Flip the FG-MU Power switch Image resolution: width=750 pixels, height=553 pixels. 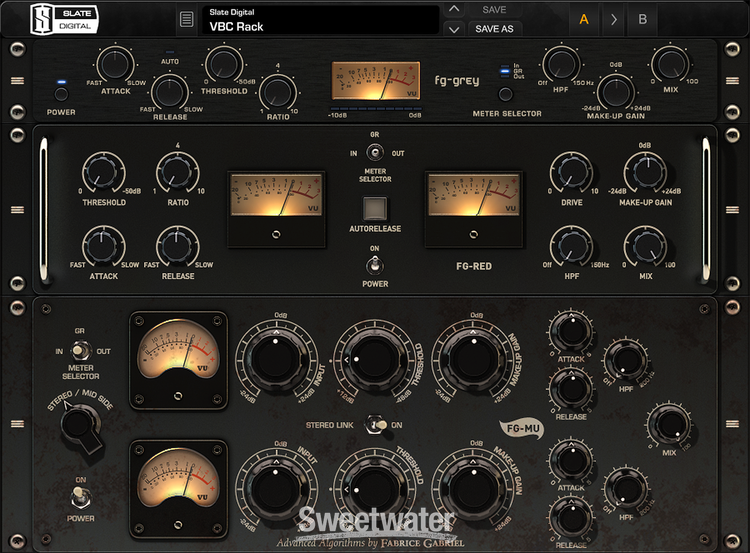(x=79, y=497)
